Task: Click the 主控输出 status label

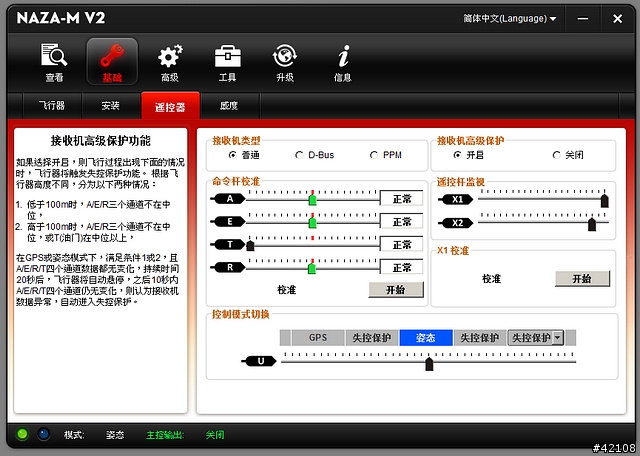Action: [165, 435]
